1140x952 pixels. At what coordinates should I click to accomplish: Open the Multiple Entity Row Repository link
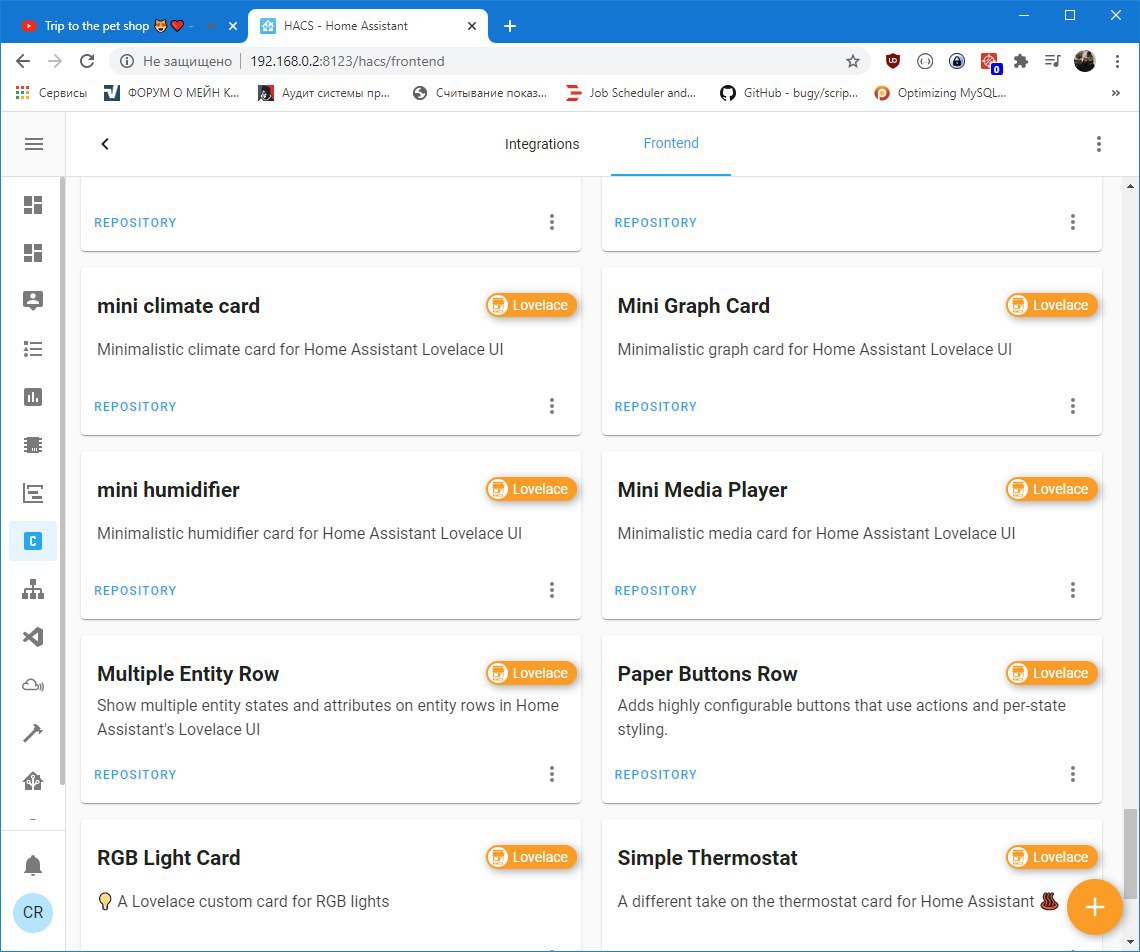click(135, 775)
